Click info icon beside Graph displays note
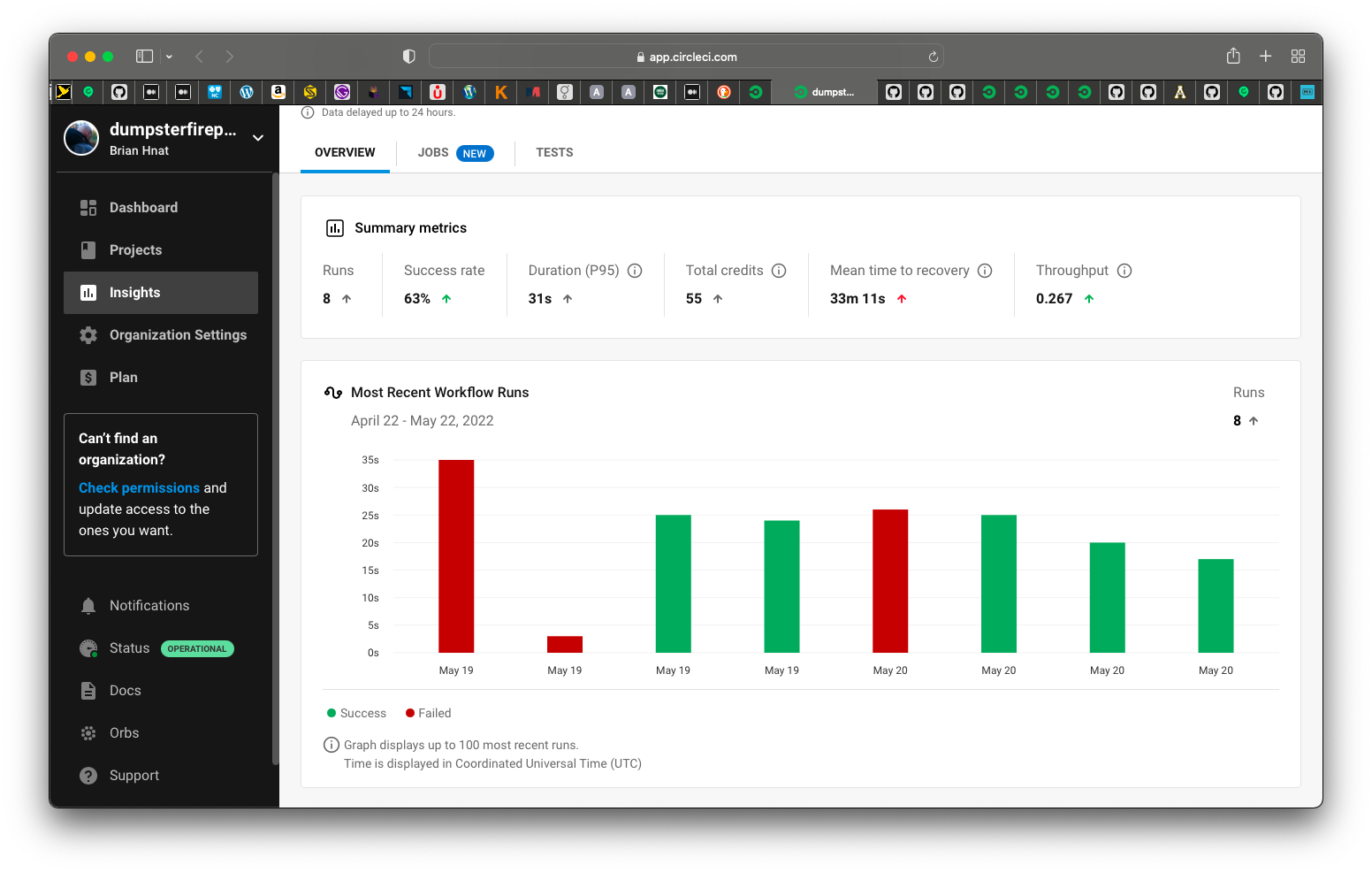This screenshot has width=1372, height=873. point(332,745)
